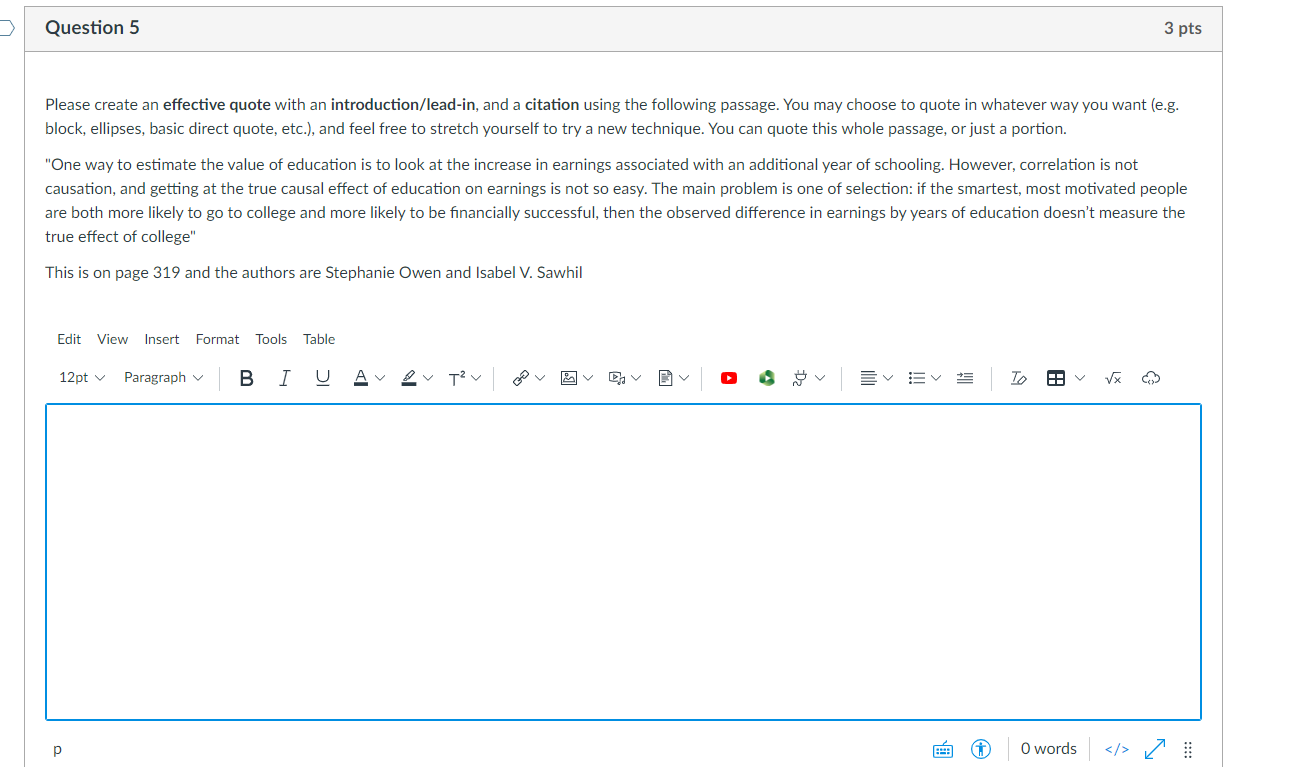Expand the link options chevron

540,378
